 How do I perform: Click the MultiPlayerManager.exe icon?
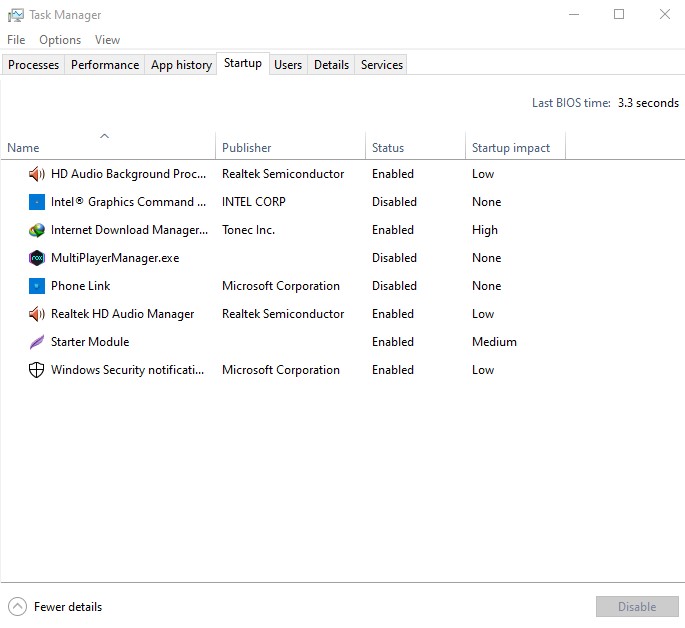(x=37, y=258)
